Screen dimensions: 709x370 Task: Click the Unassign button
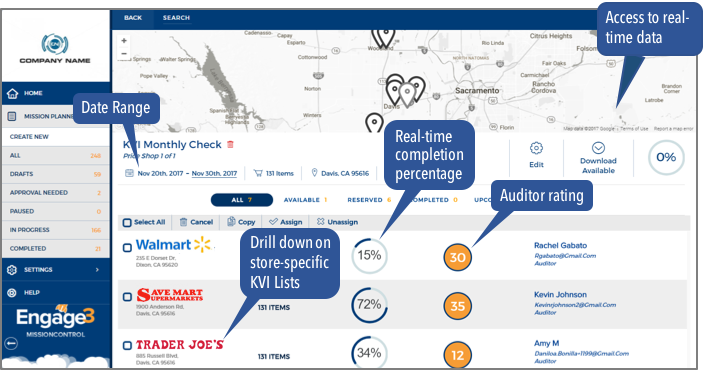[x=337, y=222]
